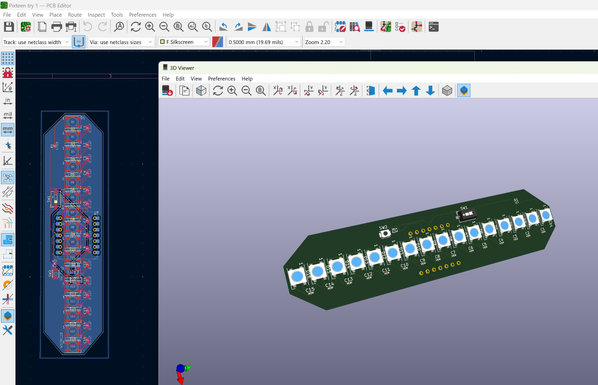This screenshot has height=385, width=598.
Task: Pan the 3D board left
Action: 387,91
